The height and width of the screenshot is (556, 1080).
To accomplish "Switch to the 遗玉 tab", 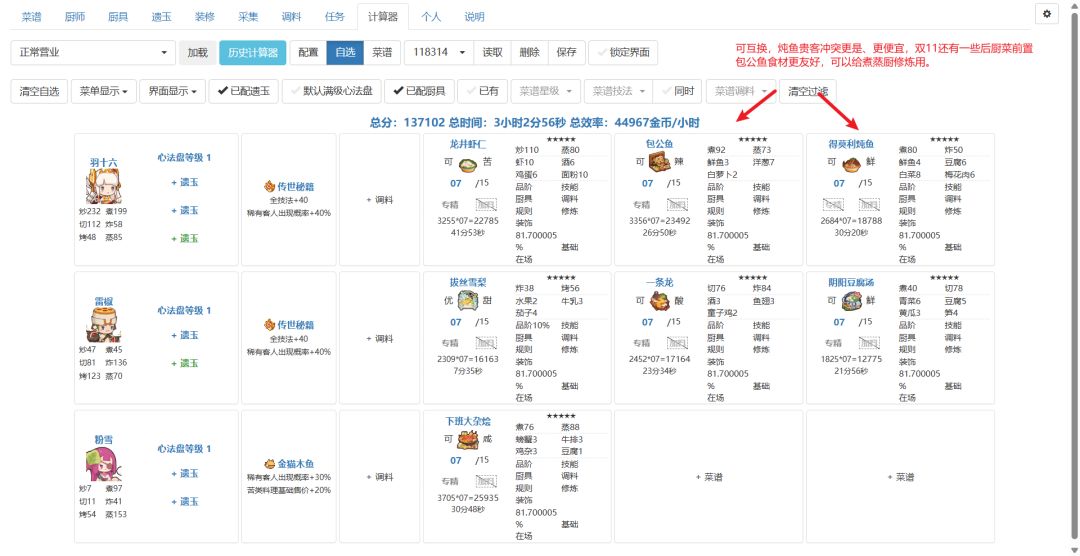I will point(161,17).
